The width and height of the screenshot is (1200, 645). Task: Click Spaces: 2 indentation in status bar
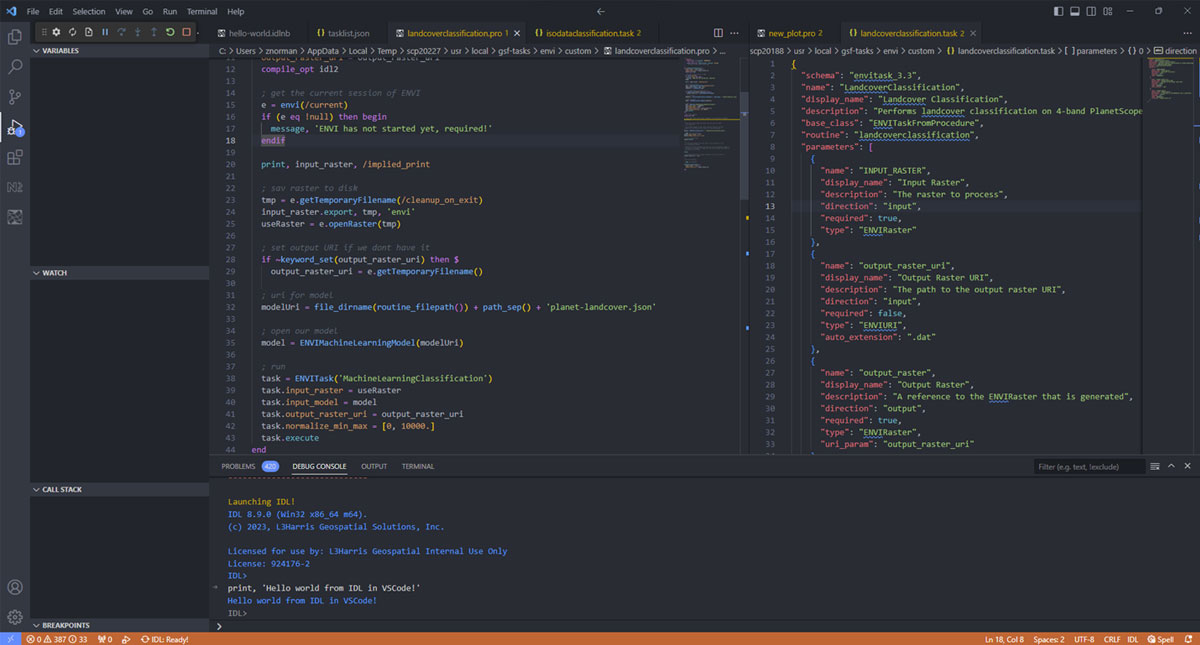pos(1048,638)
